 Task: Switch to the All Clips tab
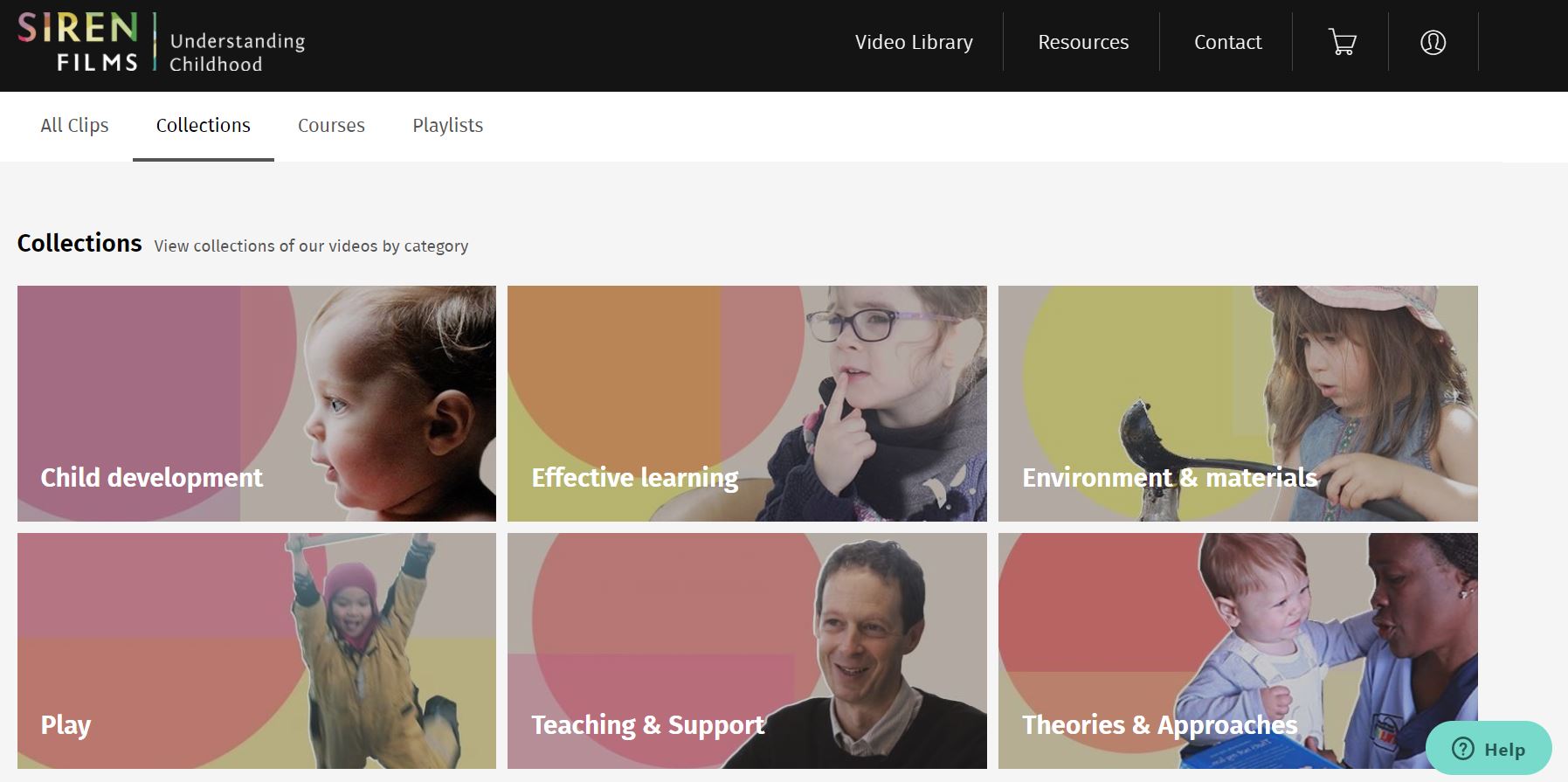[x=74, y=125]
